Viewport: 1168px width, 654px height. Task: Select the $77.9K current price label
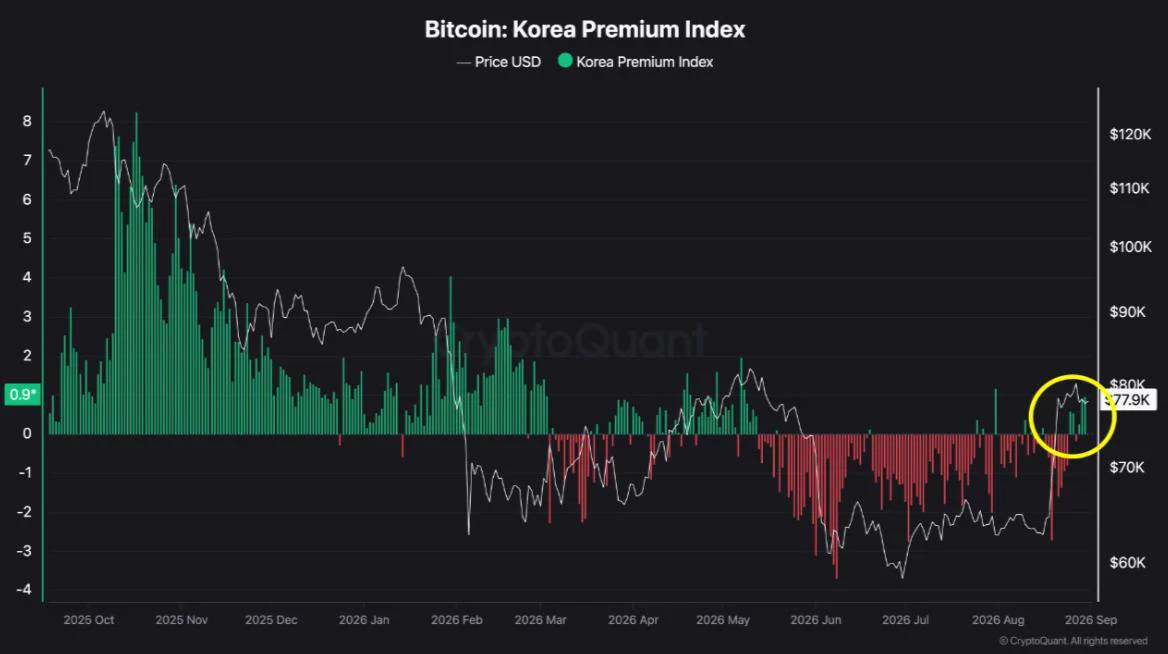1128,400
